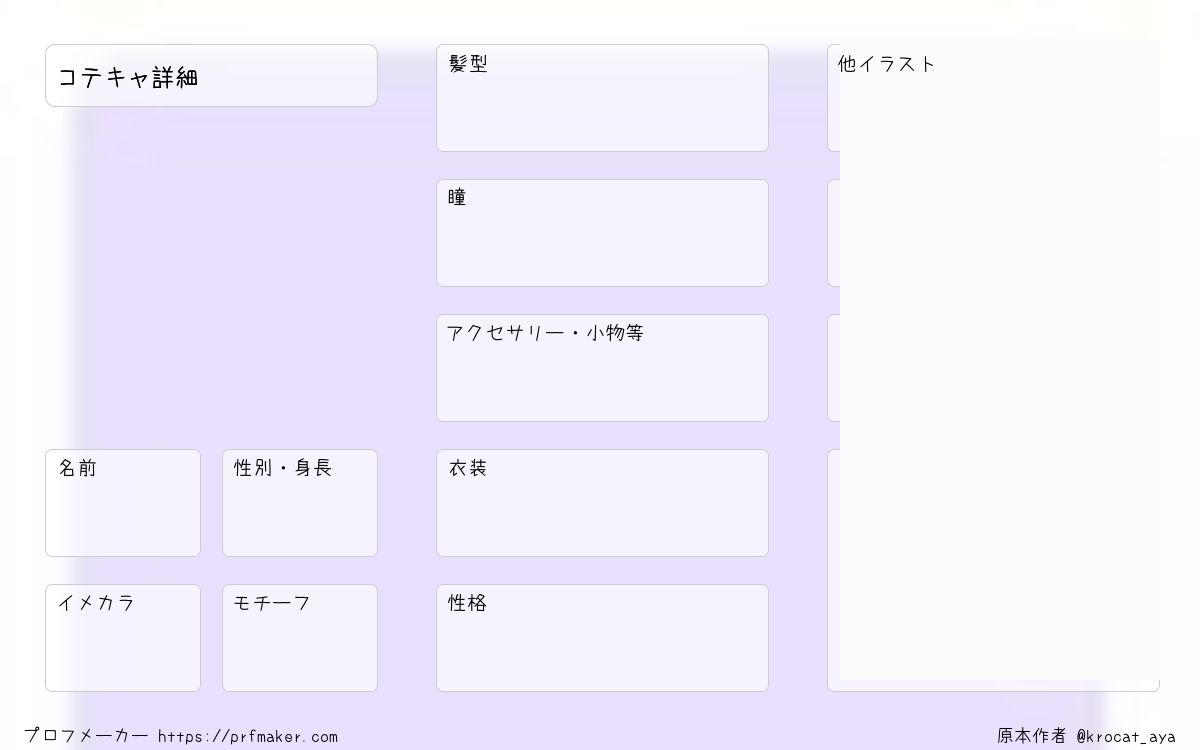Click the コテキャ詳細 title box
Viewport: 1200px width, 750px height.
(x=211, y=75)
